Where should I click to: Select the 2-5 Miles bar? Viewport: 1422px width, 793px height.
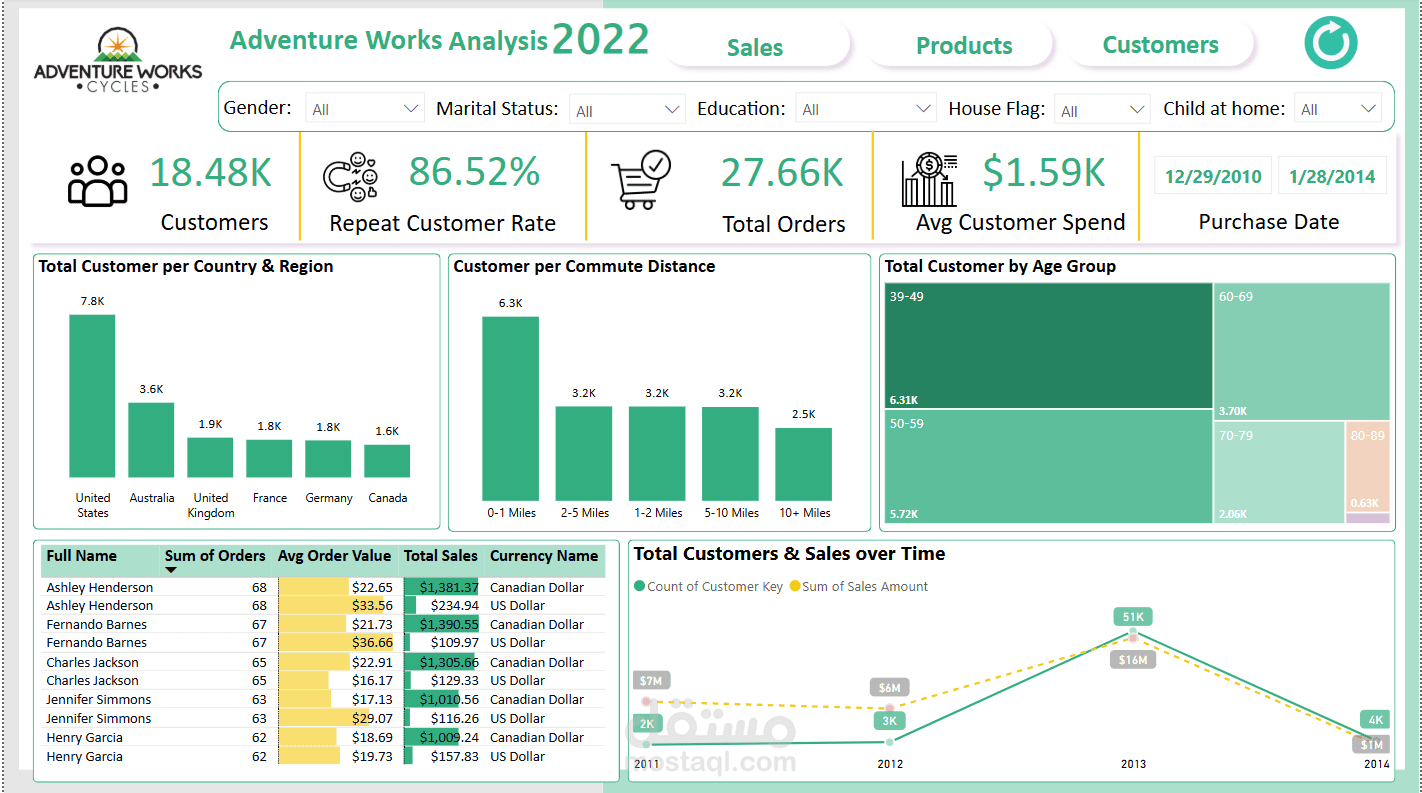coord(584,453)
